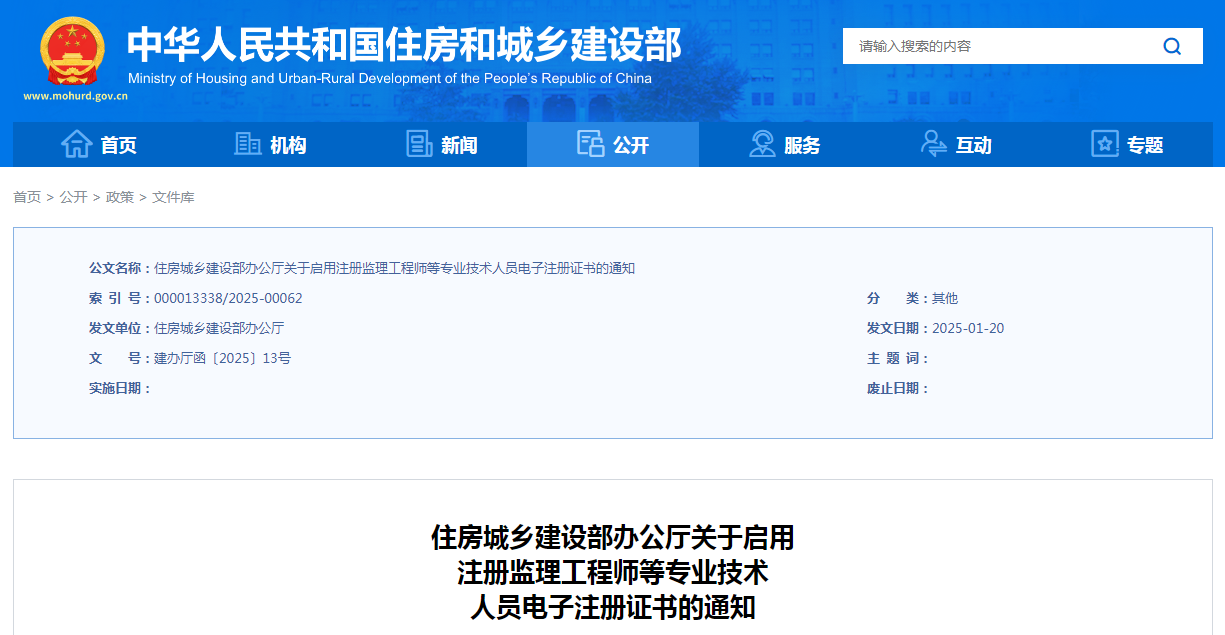This screenshot has height=635, width=1225.
Task: Click the newspaper icon beside 新闻
Action: [x=419, y=144]
